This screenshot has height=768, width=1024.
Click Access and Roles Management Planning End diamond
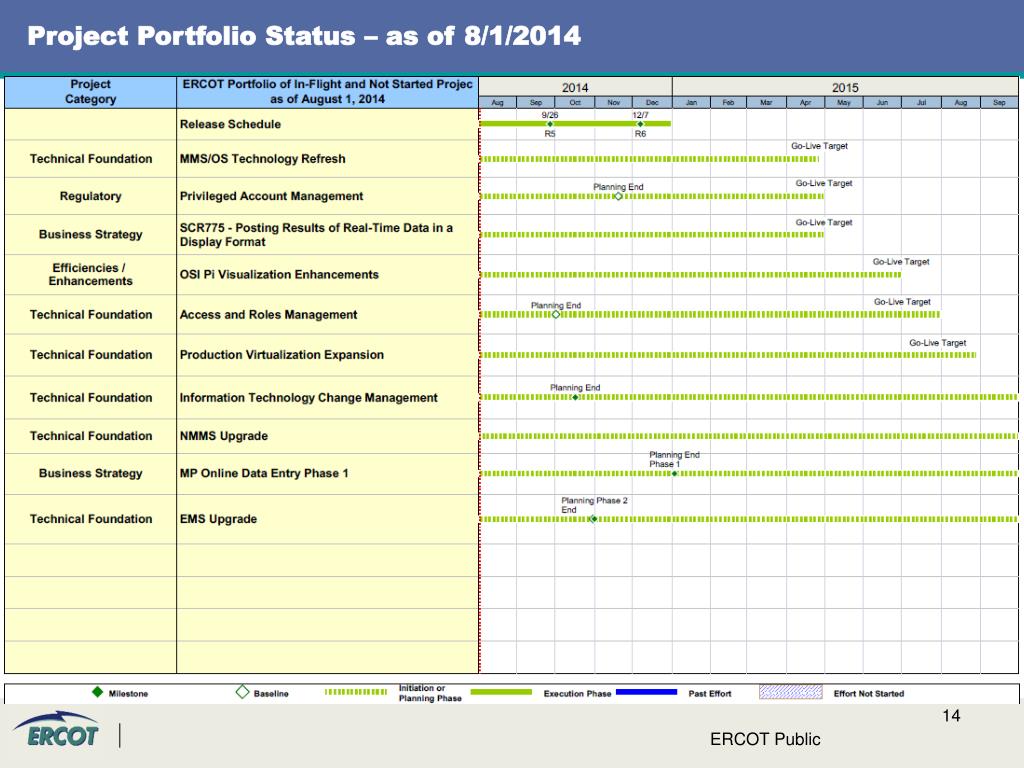pos(556,315)
